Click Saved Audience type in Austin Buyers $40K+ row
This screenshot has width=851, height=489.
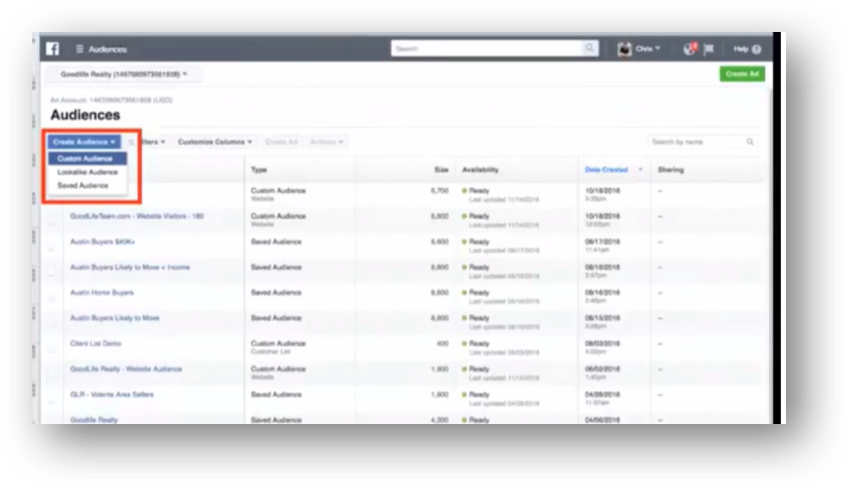pos(276,242)
